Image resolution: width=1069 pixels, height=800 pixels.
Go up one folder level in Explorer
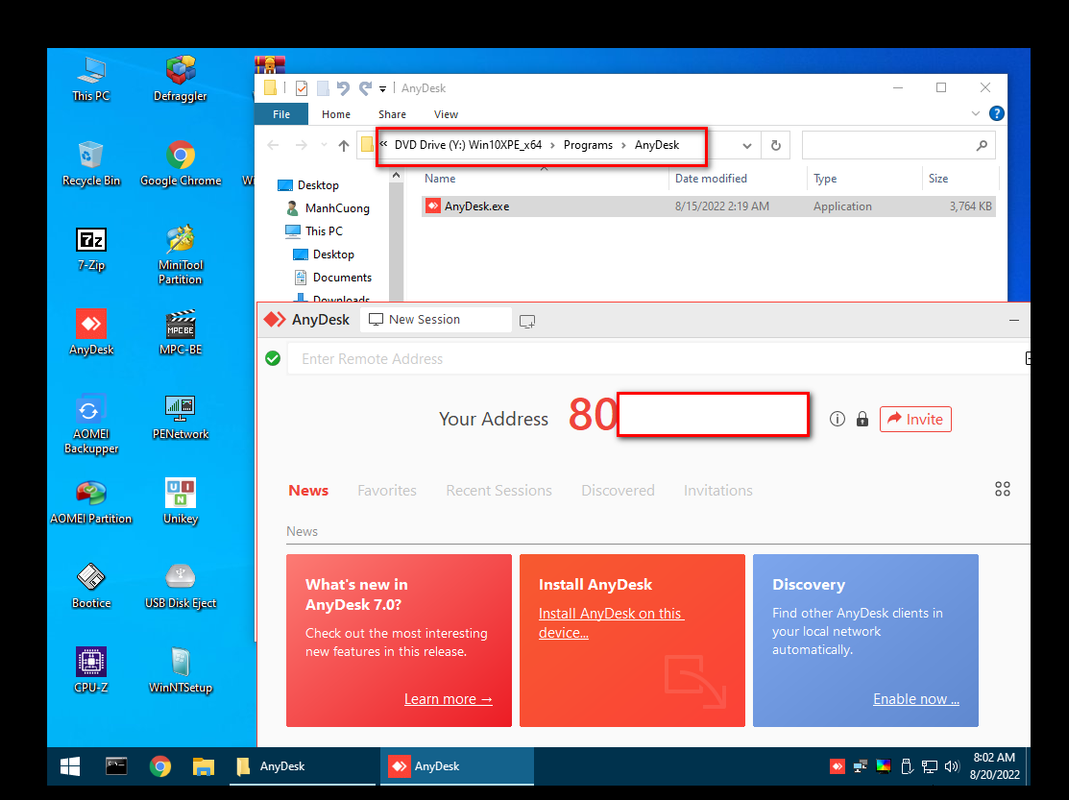pyautogui.click(x=344, y=145)
